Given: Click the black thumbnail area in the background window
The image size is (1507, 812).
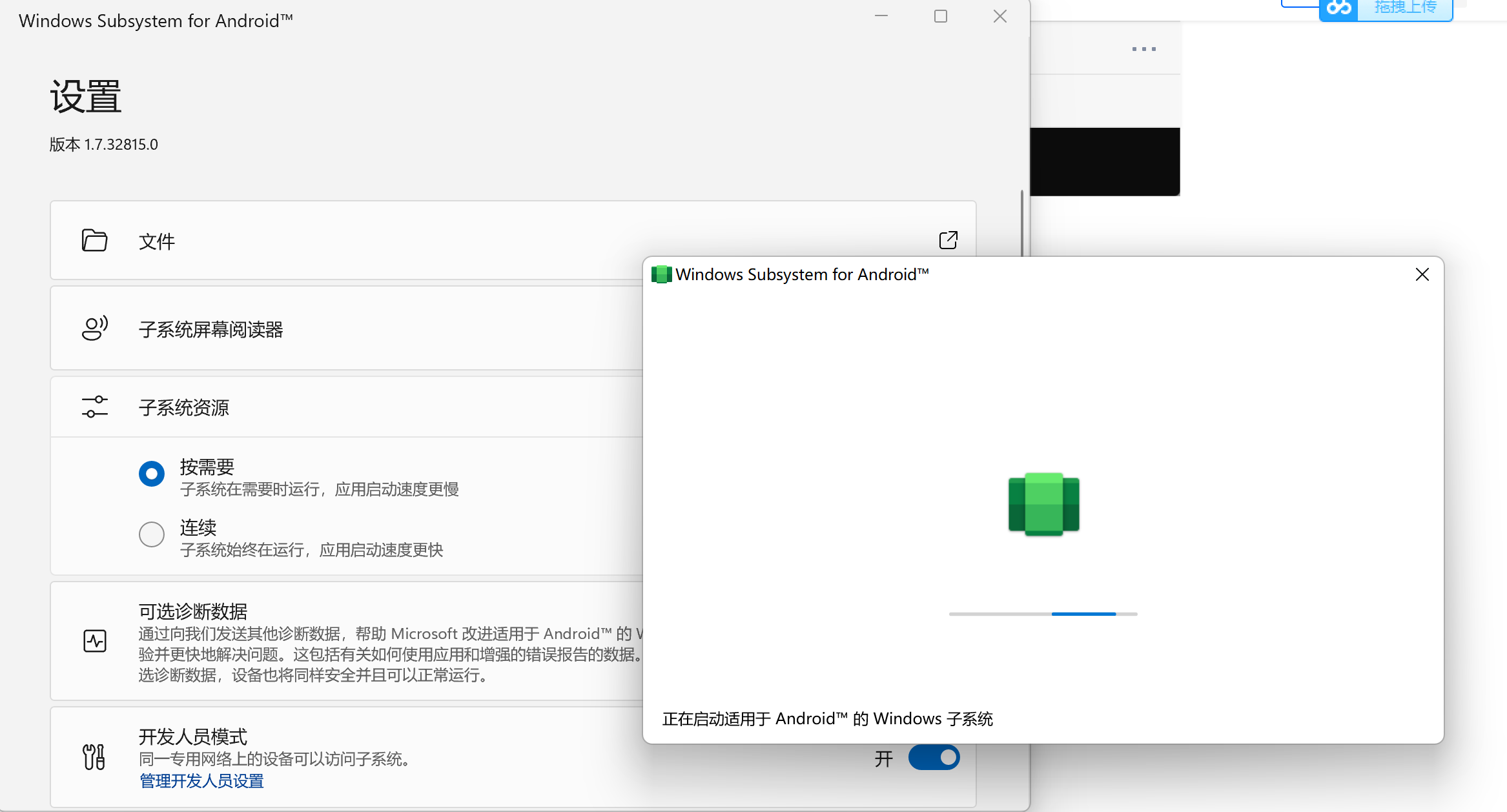Looking at the screenshot, I should [x=1105, y=161].
